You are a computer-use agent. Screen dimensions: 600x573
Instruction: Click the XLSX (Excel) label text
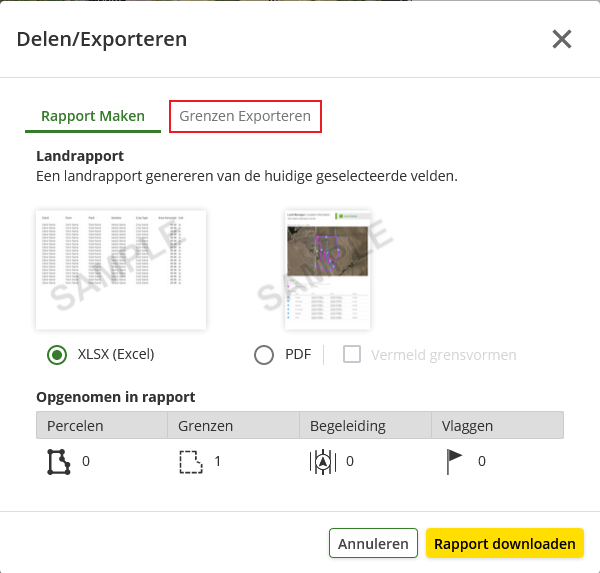tap(116, 354)
